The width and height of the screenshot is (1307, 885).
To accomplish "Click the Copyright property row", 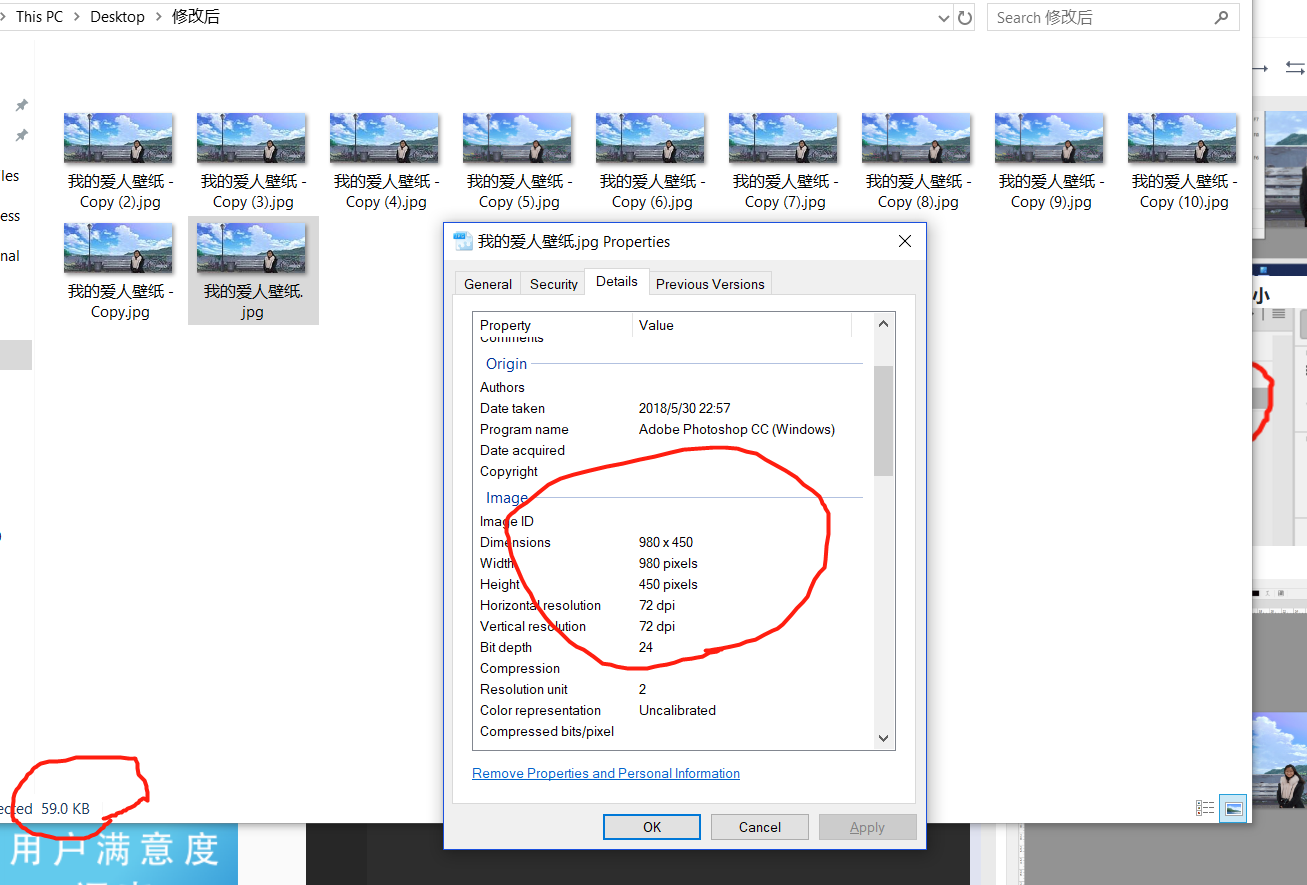I will (670, 471).
